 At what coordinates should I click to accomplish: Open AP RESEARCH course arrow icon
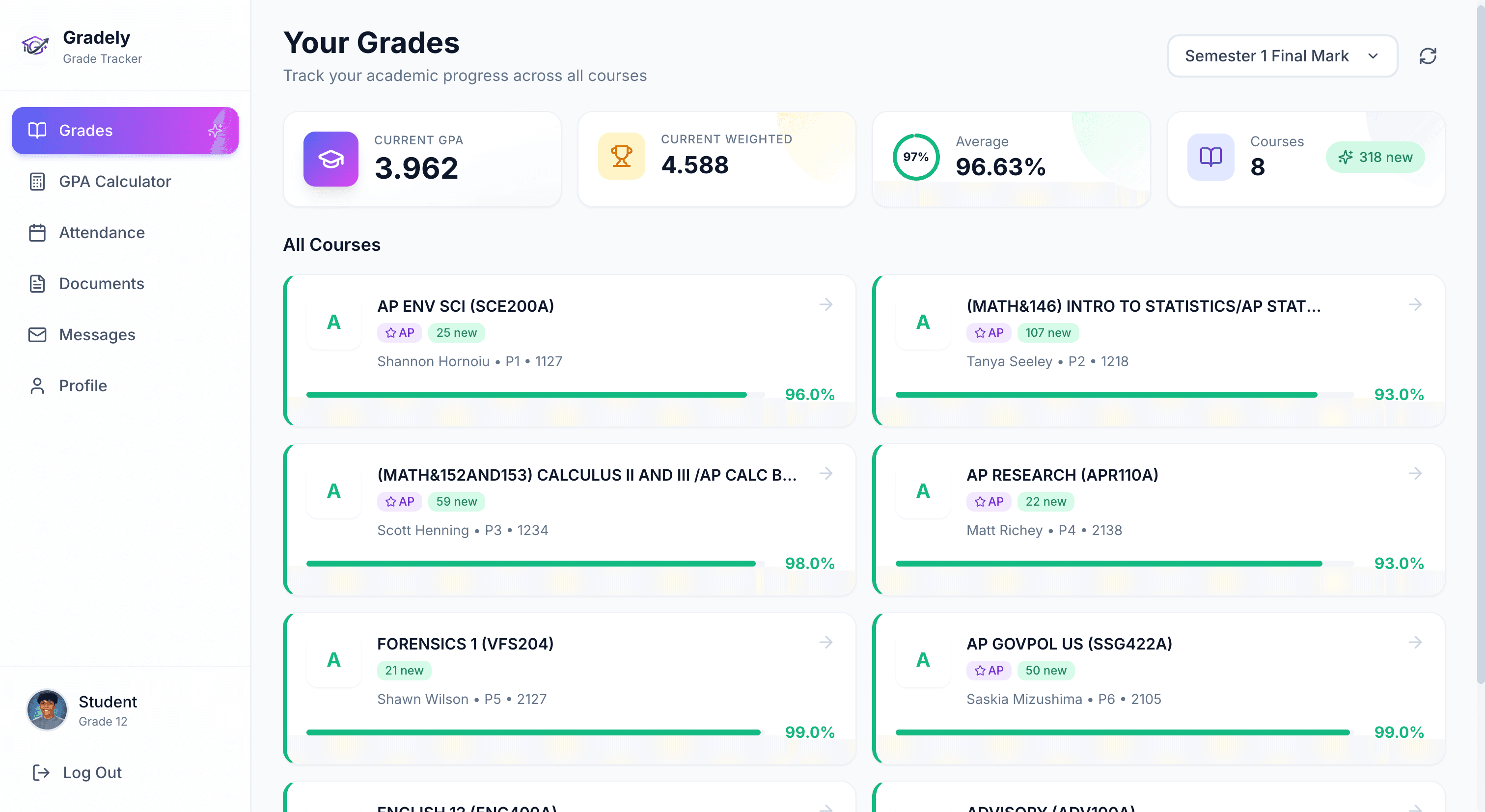pos(1415,473)
